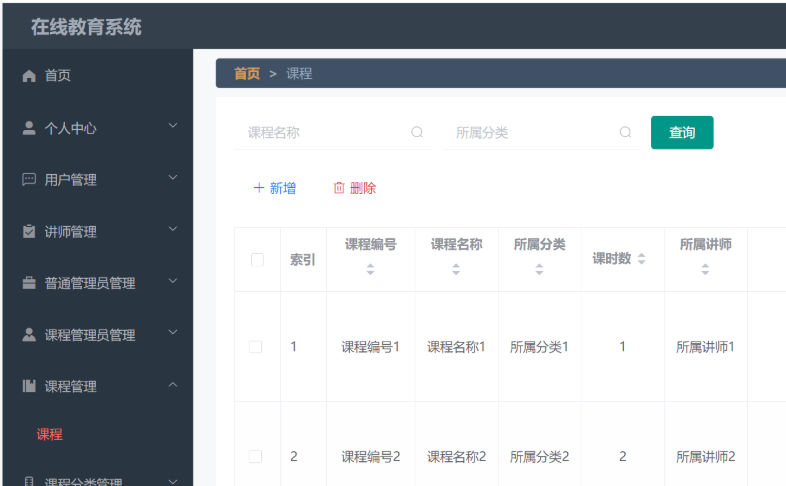This screenshot has width=786, height=486.
Task: Click the 用户管理 chat icon
Action: point(29,180)
